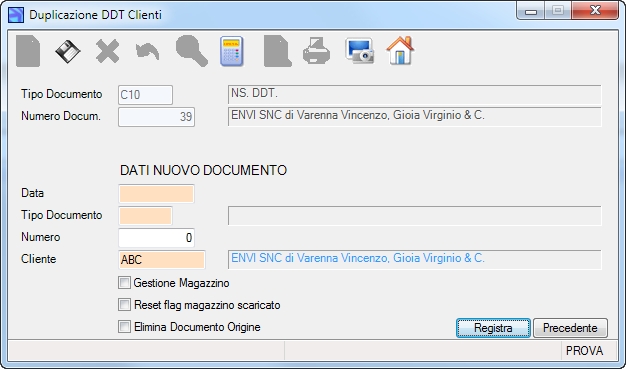Click the X delete toolbar icon
Viewport: 626px width, 369px height.
pos(107,51)
